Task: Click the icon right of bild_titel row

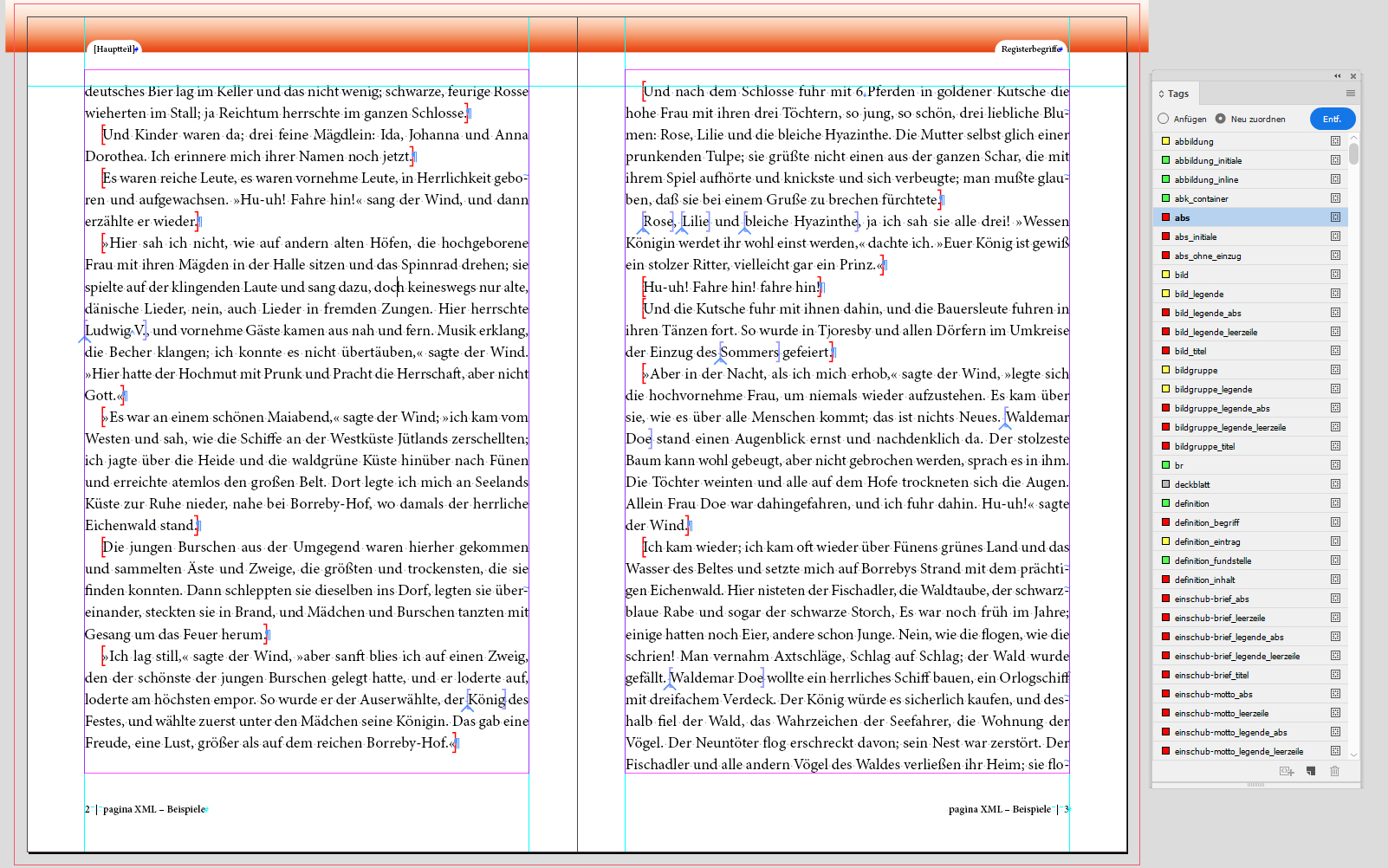Action: [x=1335, y=351]
